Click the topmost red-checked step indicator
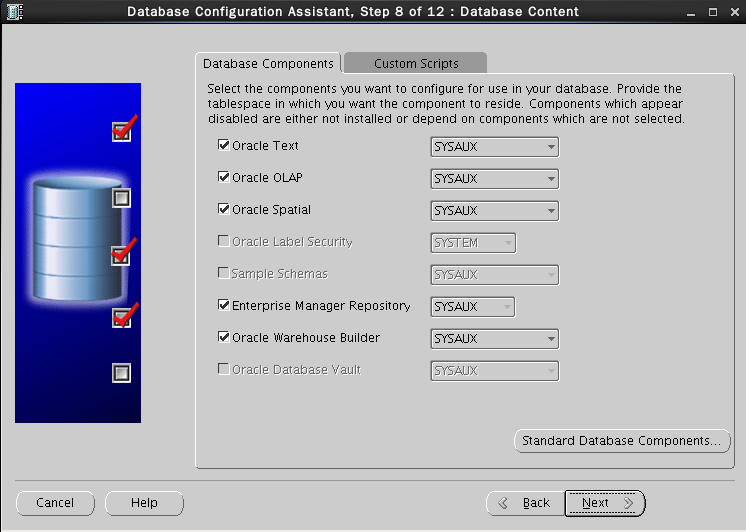The width and height of the screenshot is (746, 532). pyautogui.click(x=122, y=131)
